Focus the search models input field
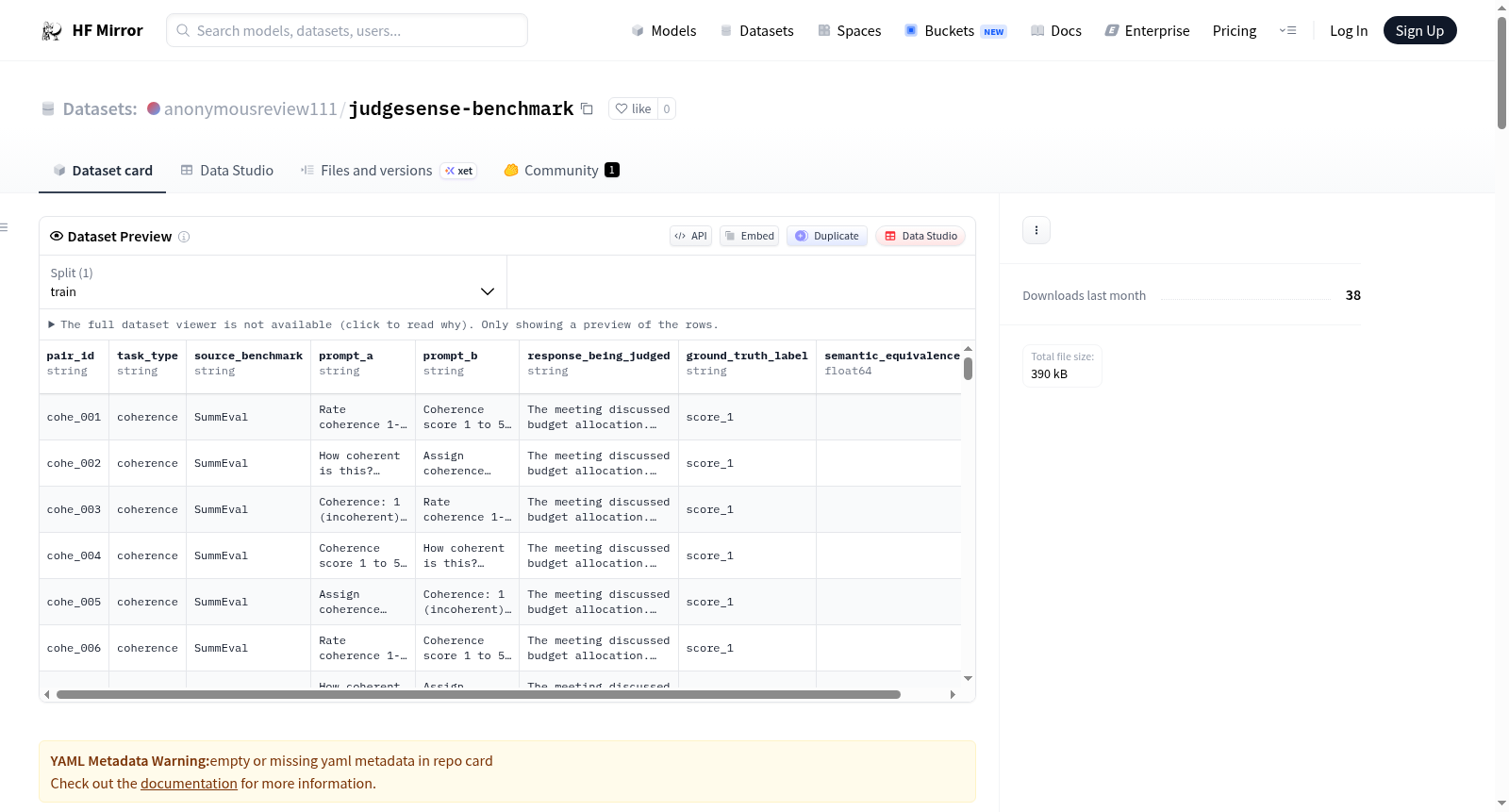 coord(347,30)
